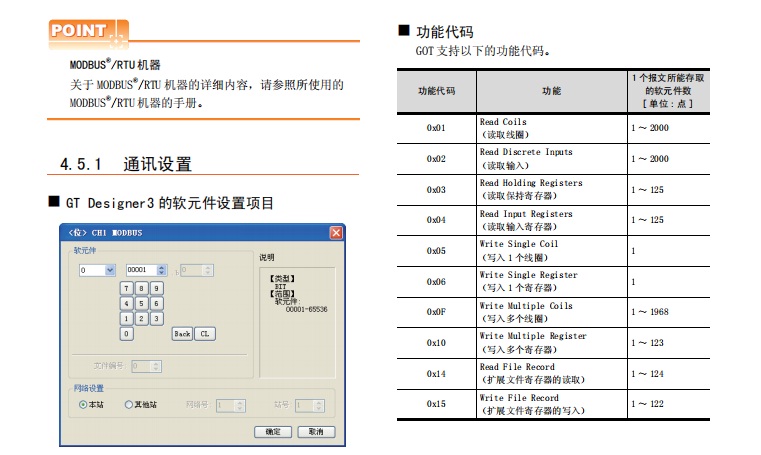Click the 网络号 spinner arrows

240,405
